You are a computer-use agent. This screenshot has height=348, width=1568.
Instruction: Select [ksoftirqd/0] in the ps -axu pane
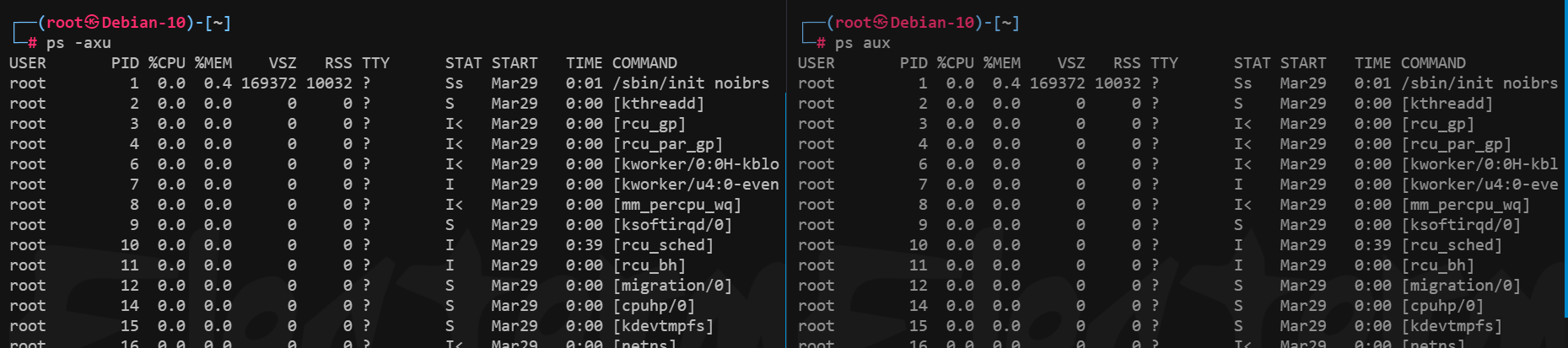[x=672, y=225]
